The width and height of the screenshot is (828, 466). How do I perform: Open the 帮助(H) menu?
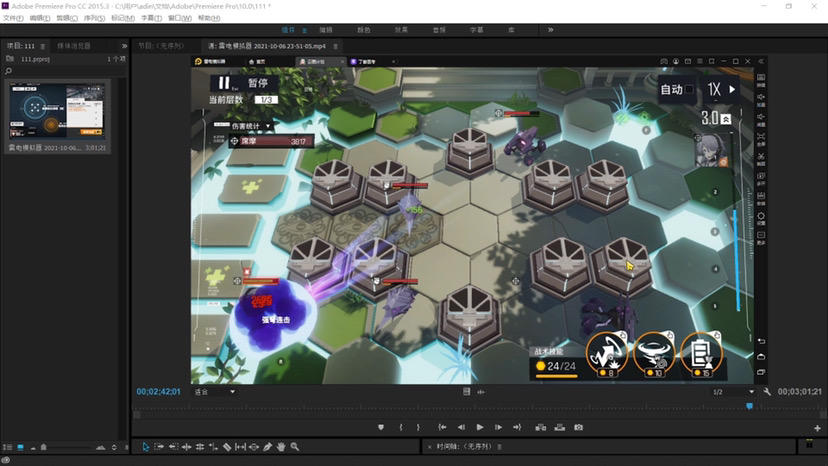(x=209, y=18)
